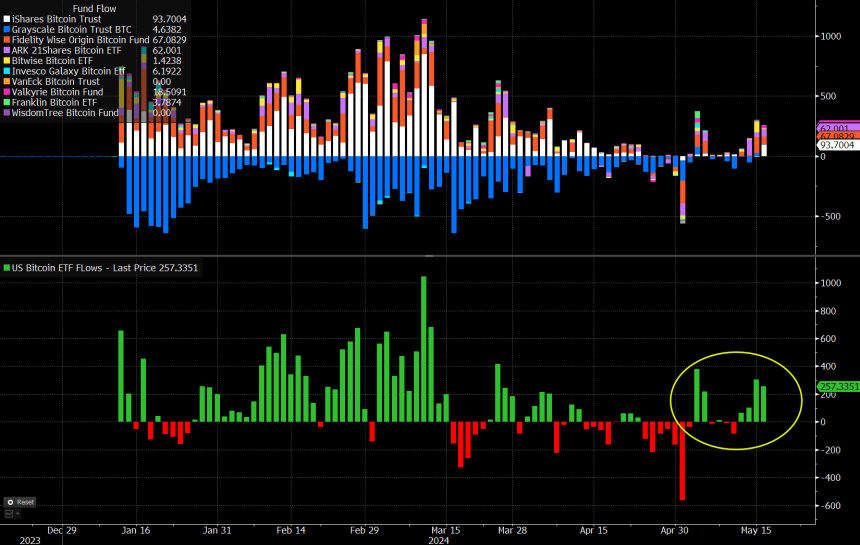Click the US Bitcoin ETF Flows green swatch
The image size is (860, 545).
(x=5, y=268)
